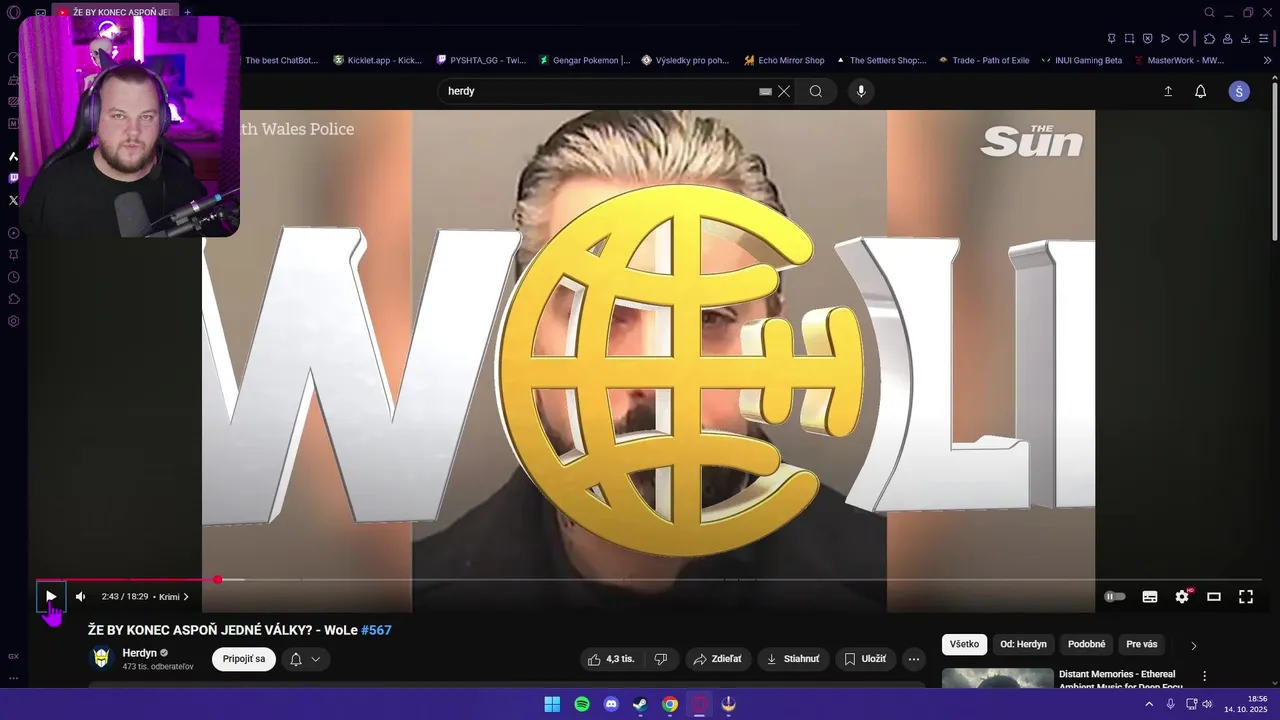The width and height of the screenshot is (1280, 720).
Task: Open the X (Twitter) sidebar icon
Action: pyautogui.click(x=13, y=200)
